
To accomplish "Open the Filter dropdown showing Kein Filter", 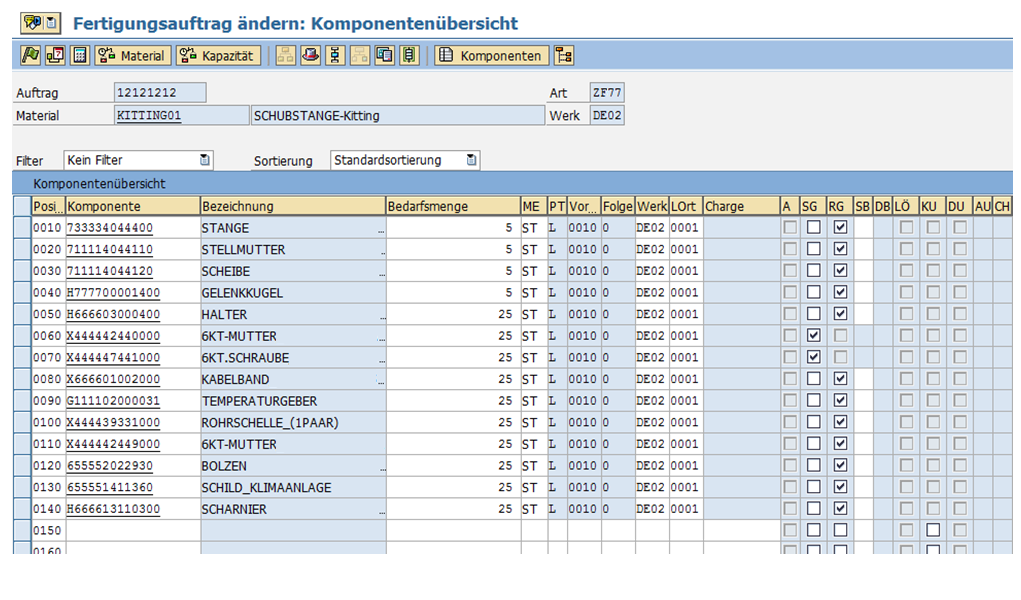I will (x=205, y=160).
